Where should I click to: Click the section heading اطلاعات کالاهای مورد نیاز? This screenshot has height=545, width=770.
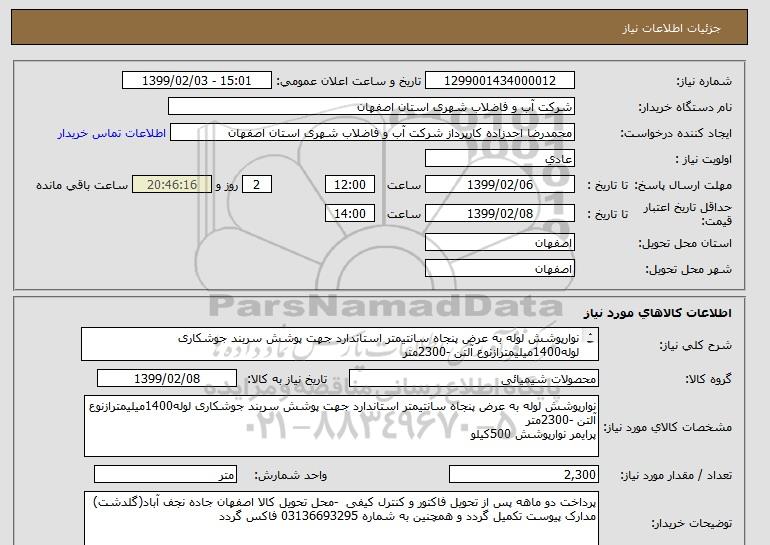click(x=658, y=313)
